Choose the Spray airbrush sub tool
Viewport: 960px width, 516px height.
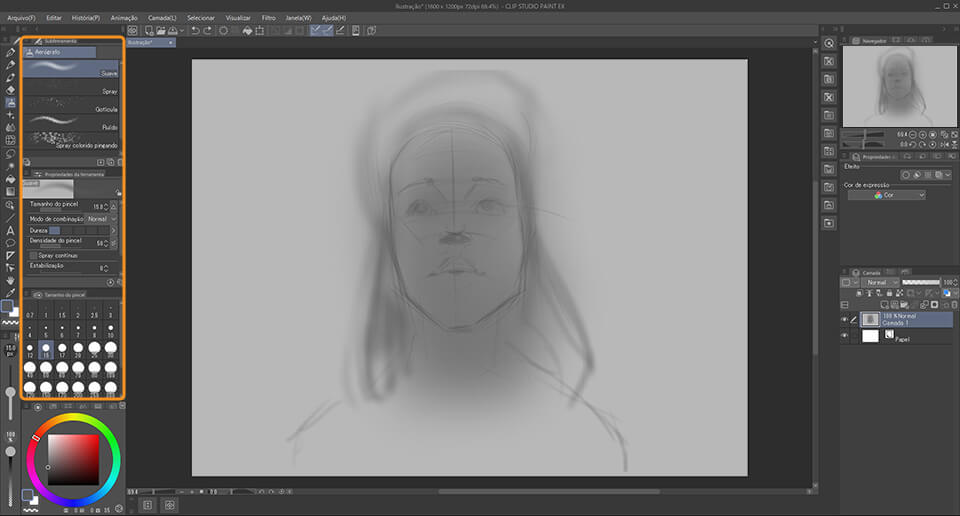(x=71, y=86)
